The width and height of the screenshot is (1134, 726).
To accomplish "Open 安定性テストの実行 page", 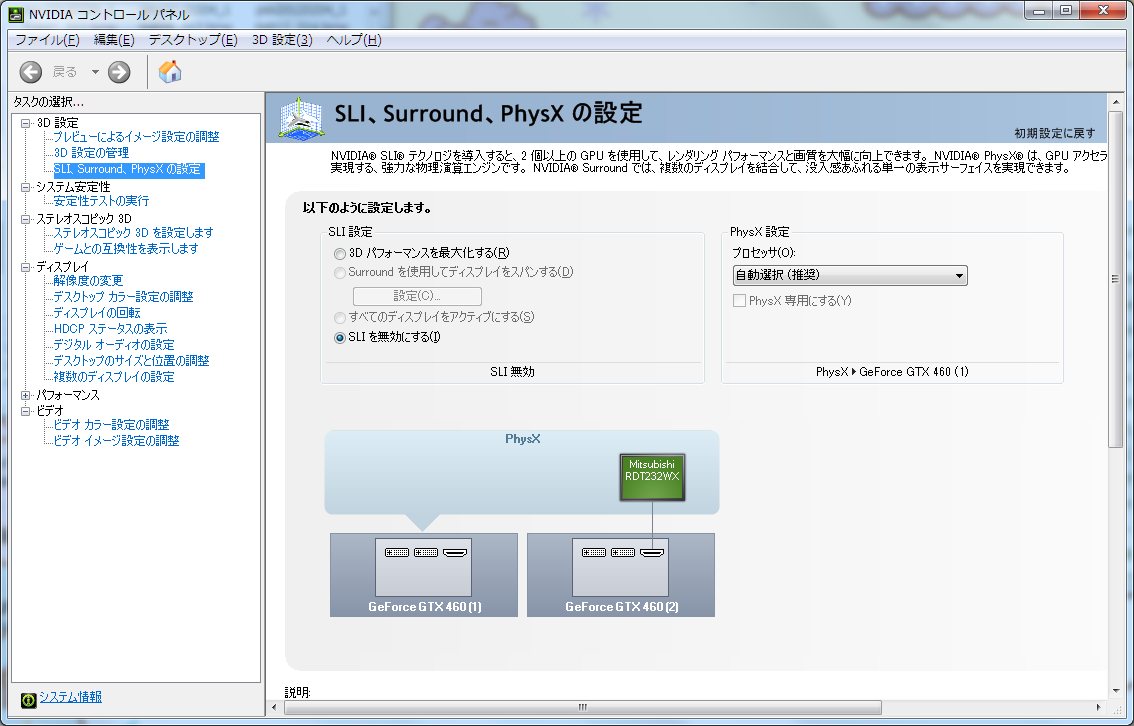I will 101,201.
